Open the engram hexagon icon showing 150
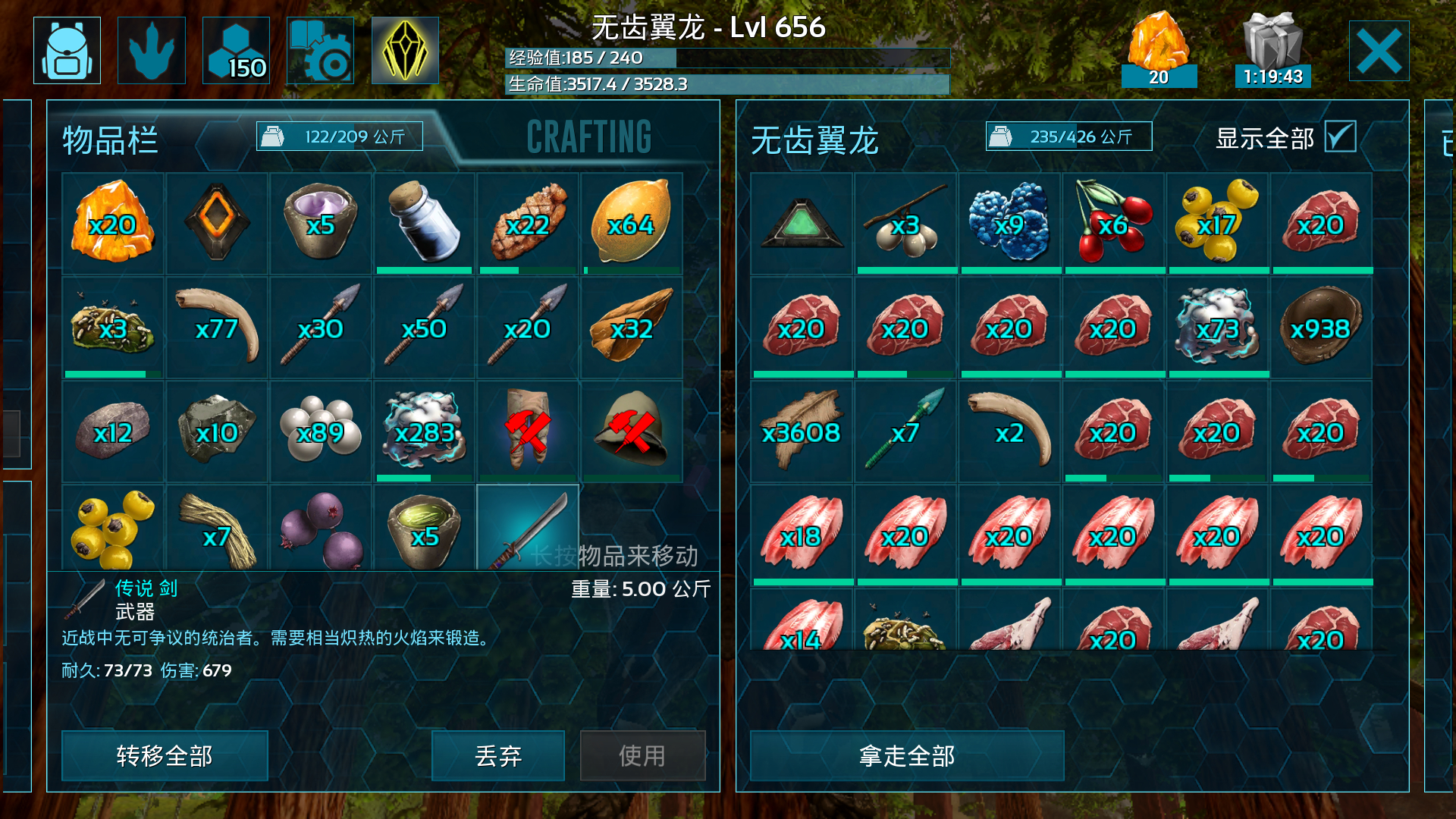Image resolution: width=1456 pixels, height=819 pixels. [x=236, y=50]
